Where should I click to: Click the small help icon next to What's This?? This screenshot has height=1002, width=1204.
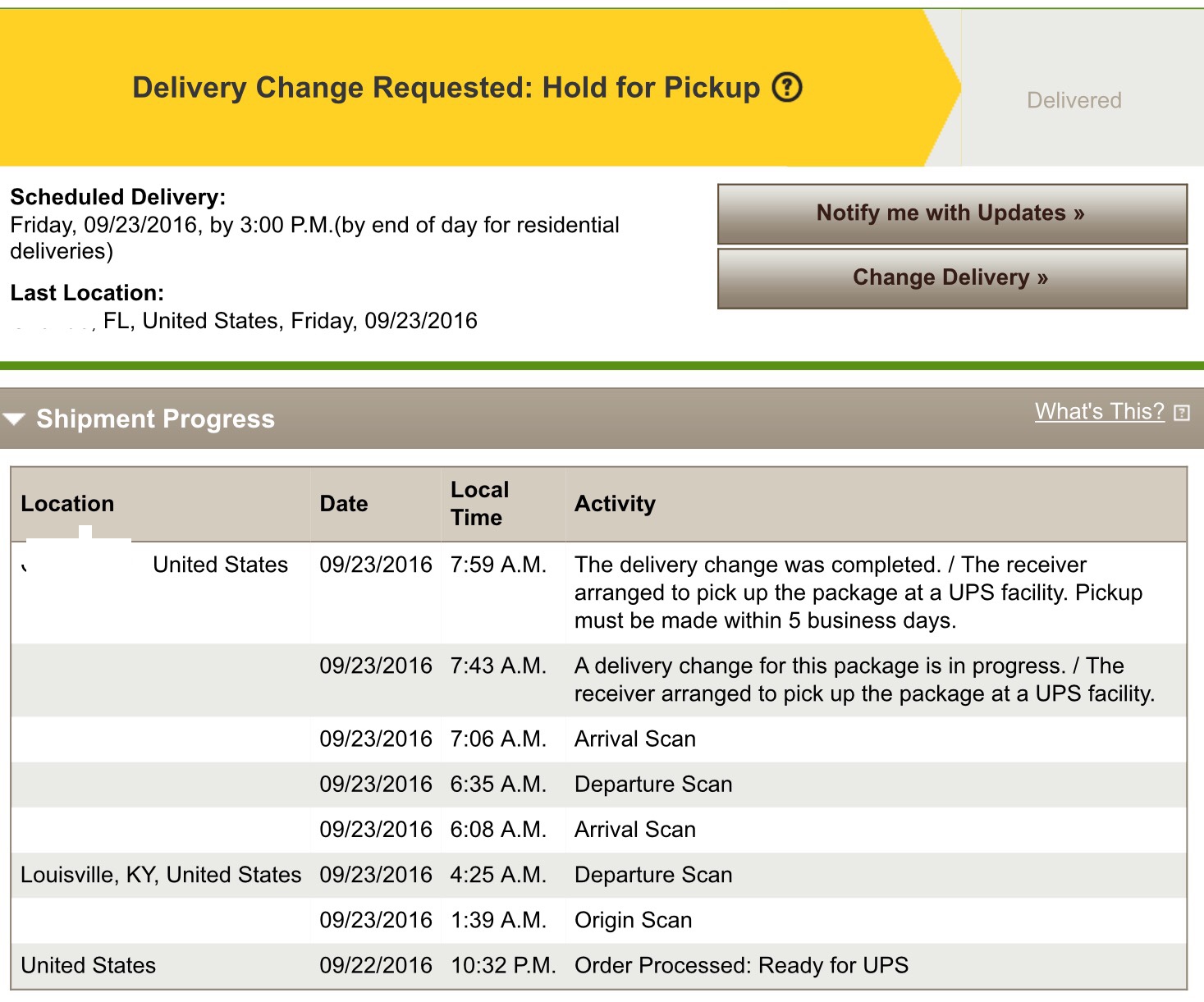pos(1182,413)
